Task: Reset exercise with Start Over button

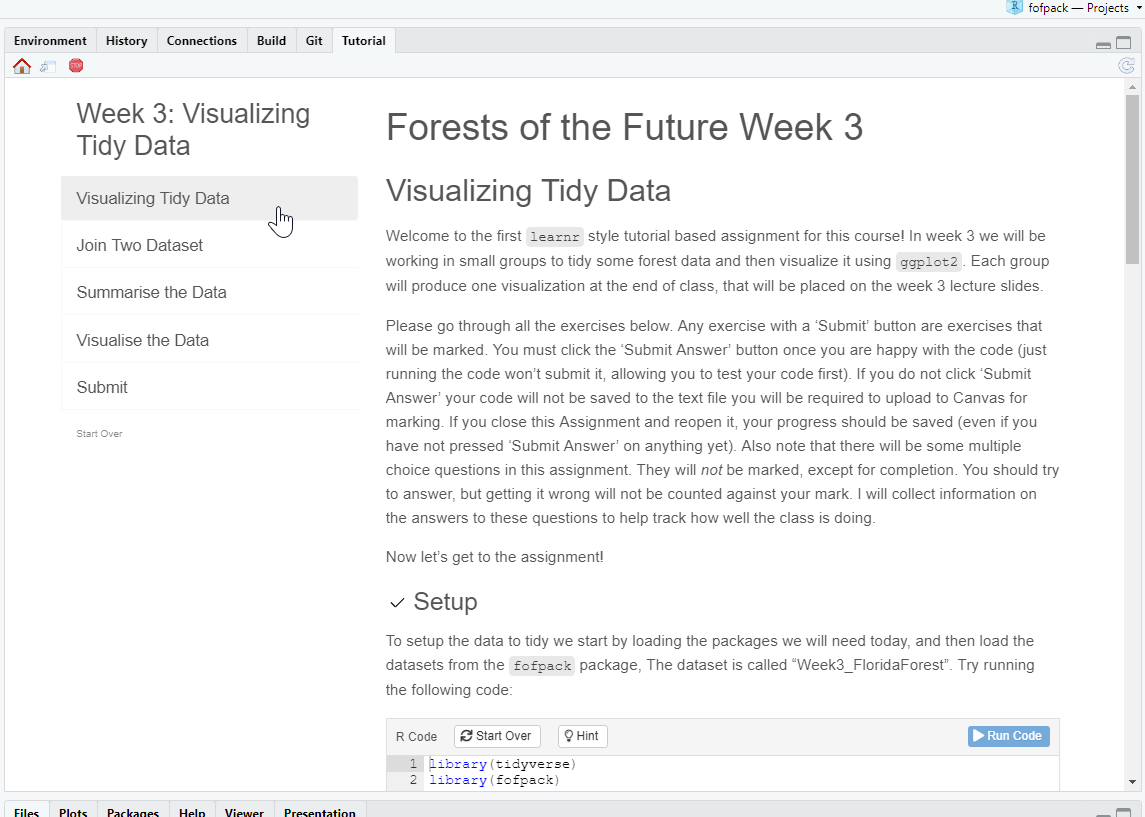Action: 497,736
